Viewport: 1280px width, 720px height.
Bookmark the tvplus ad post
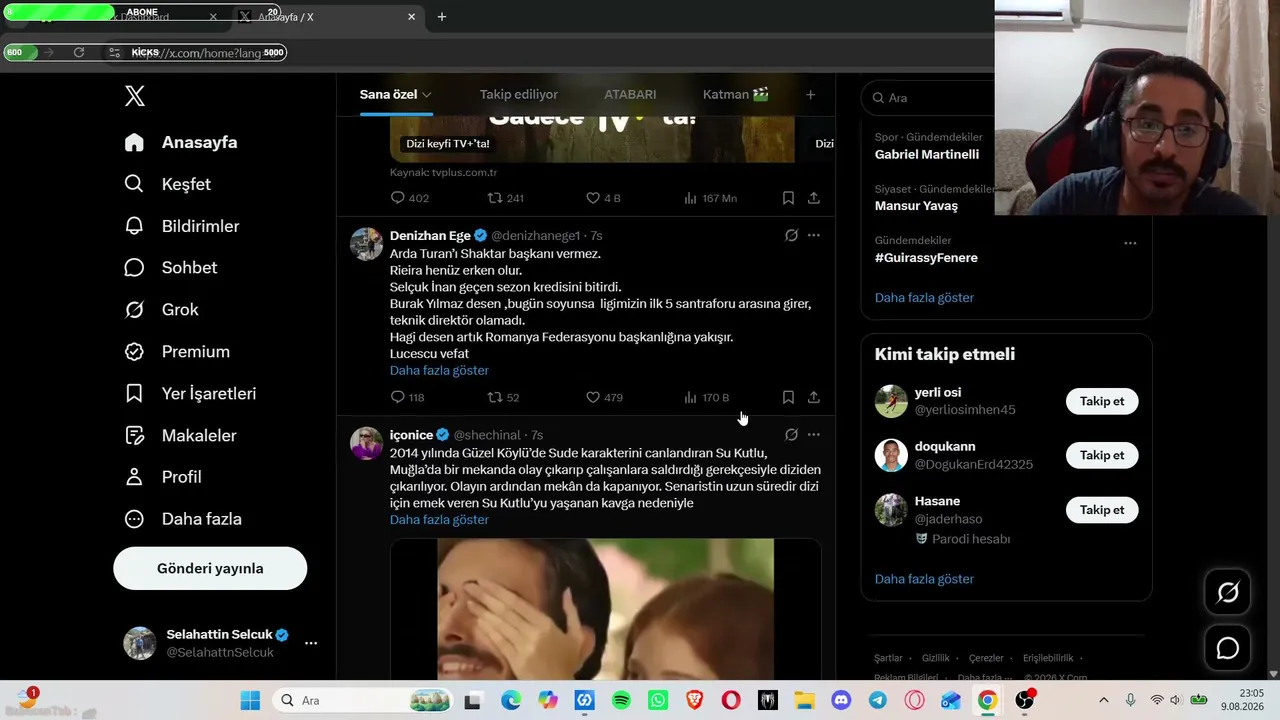point(788,198)
